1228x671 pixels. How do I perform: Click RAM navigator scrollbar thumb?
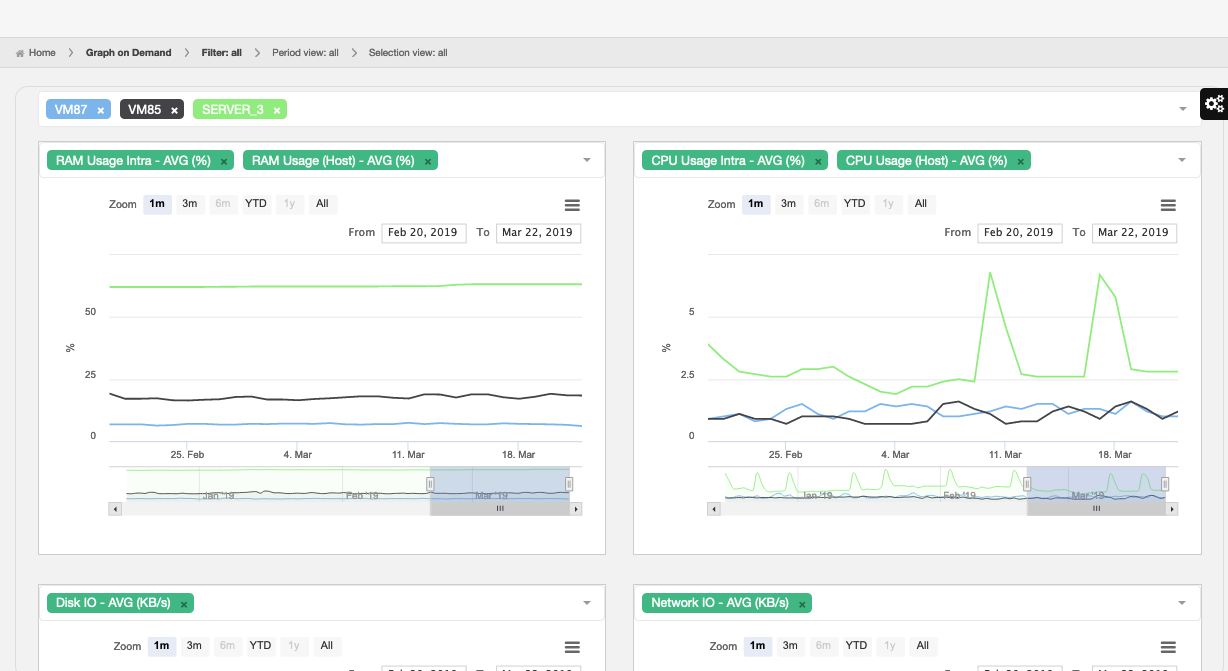coord(500,509)
